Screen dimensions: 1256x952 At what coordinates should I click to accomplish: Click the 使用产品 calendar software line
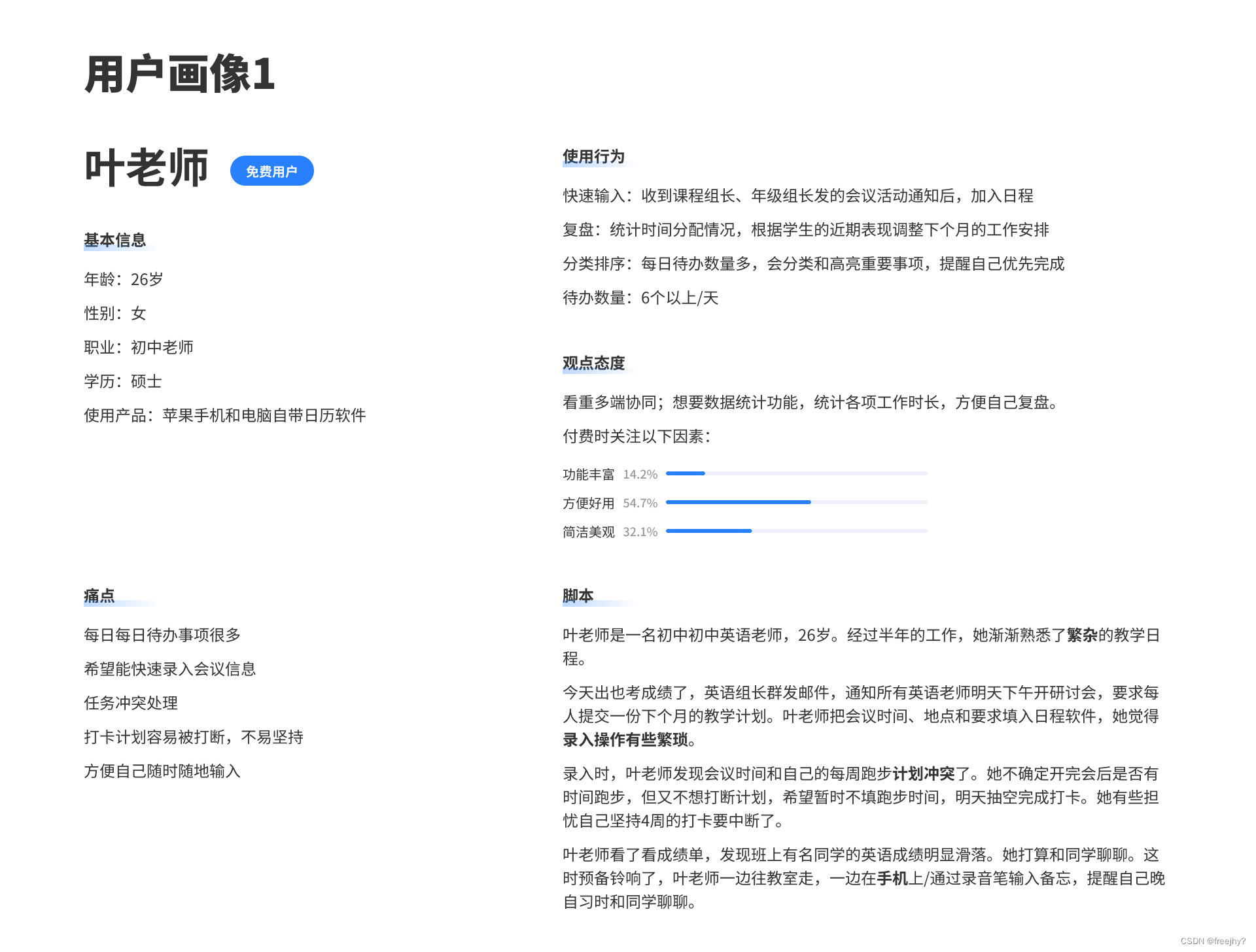[224, 415]
